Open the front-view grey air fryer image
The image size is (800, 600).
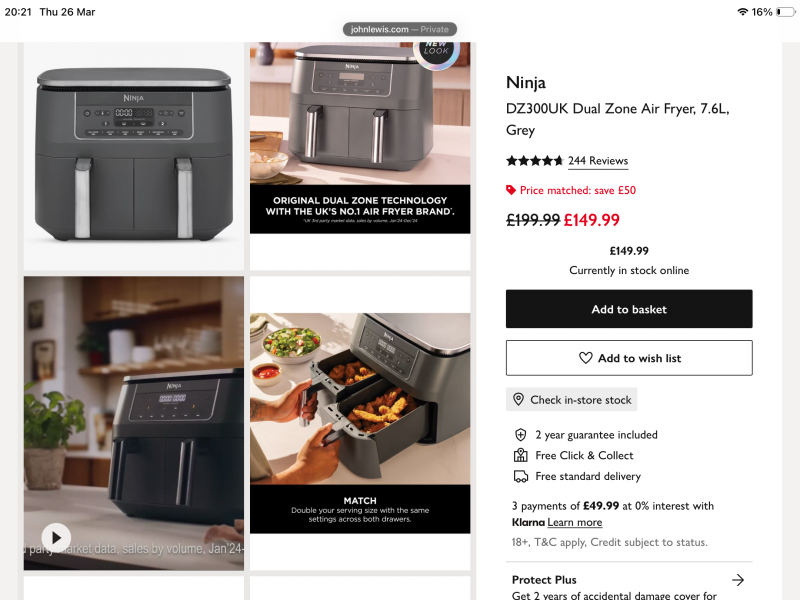[134, 156]
